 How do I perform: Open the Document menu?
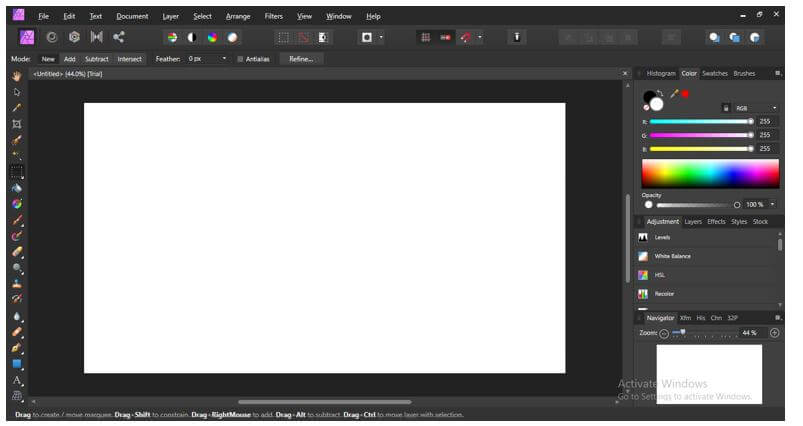tap(132, 16)
